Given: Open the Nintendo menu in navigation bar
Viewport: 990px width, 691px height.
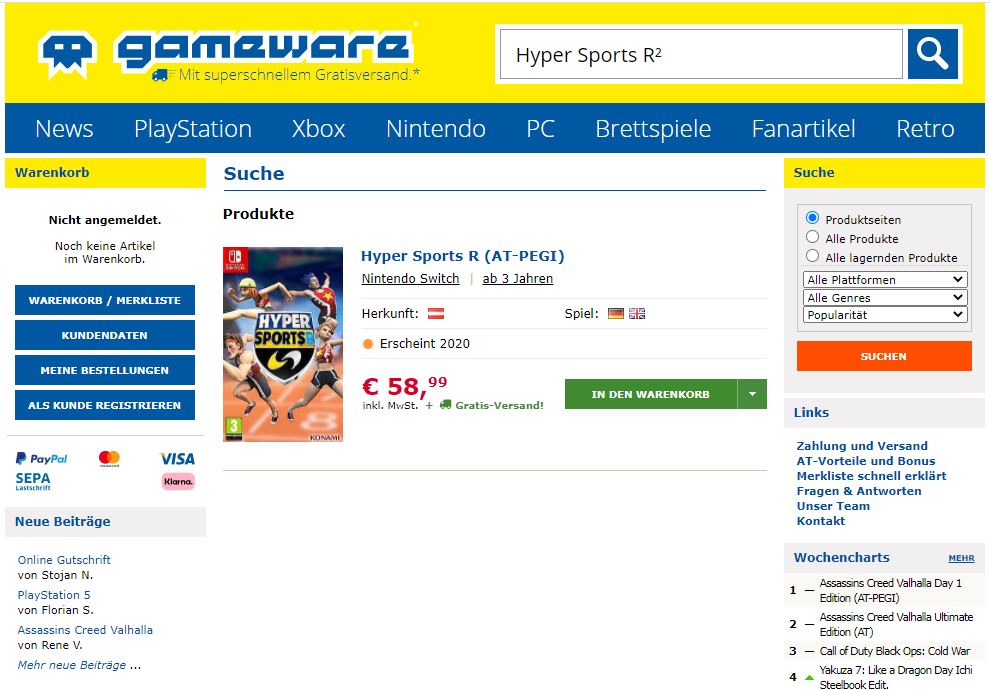Looking at the screenshot, I should tap(436, 128).
